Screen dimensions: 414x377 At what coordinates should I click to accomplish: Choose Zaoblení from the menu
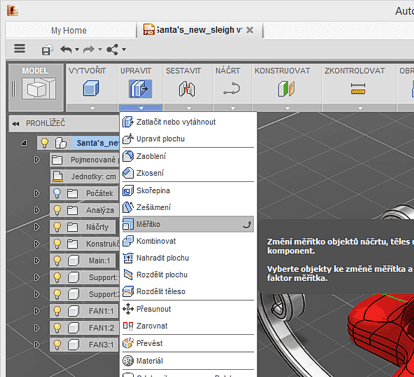(188, 156)
